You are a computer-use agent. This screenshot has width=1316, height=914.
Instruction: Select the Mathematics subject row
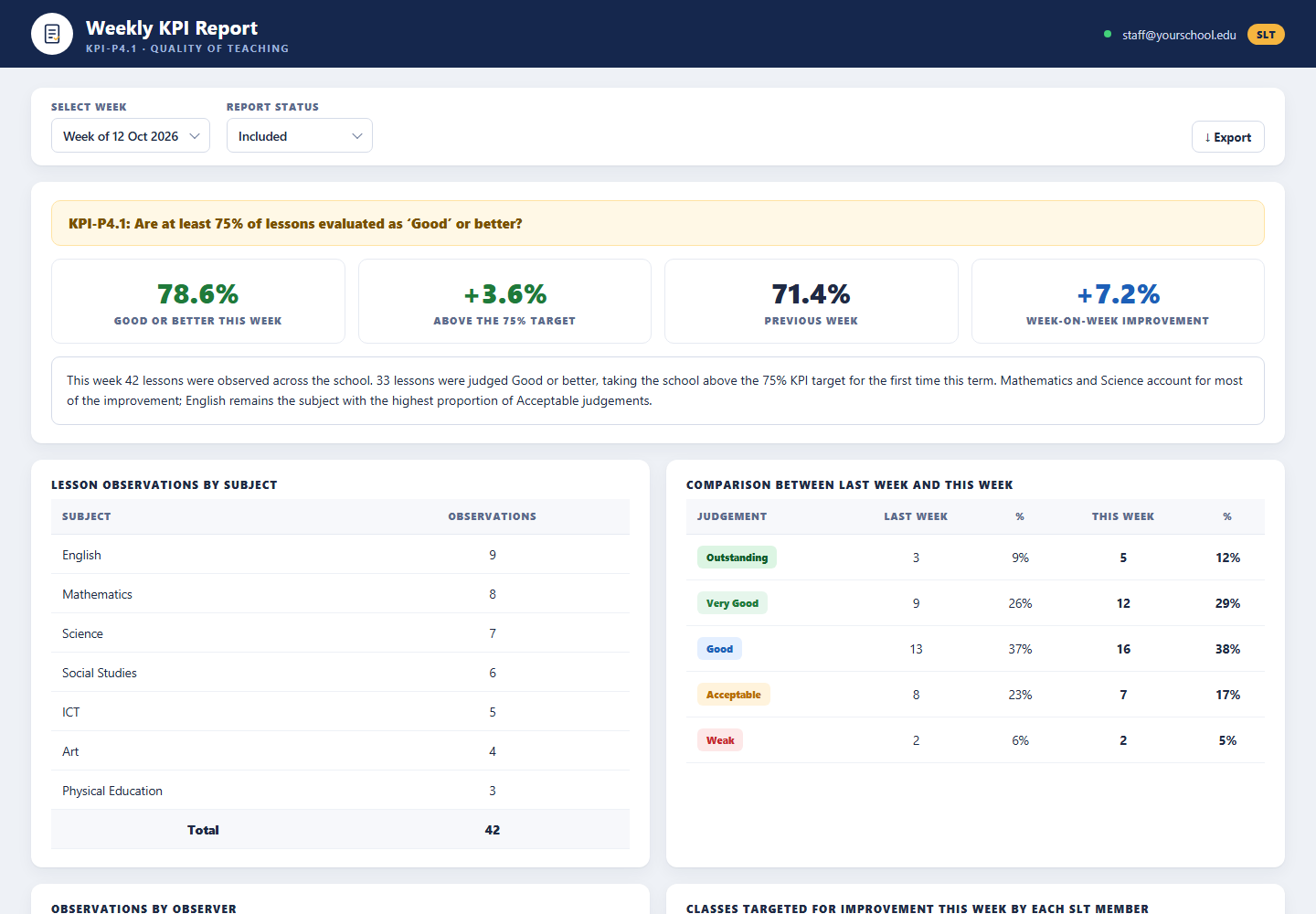340,594
